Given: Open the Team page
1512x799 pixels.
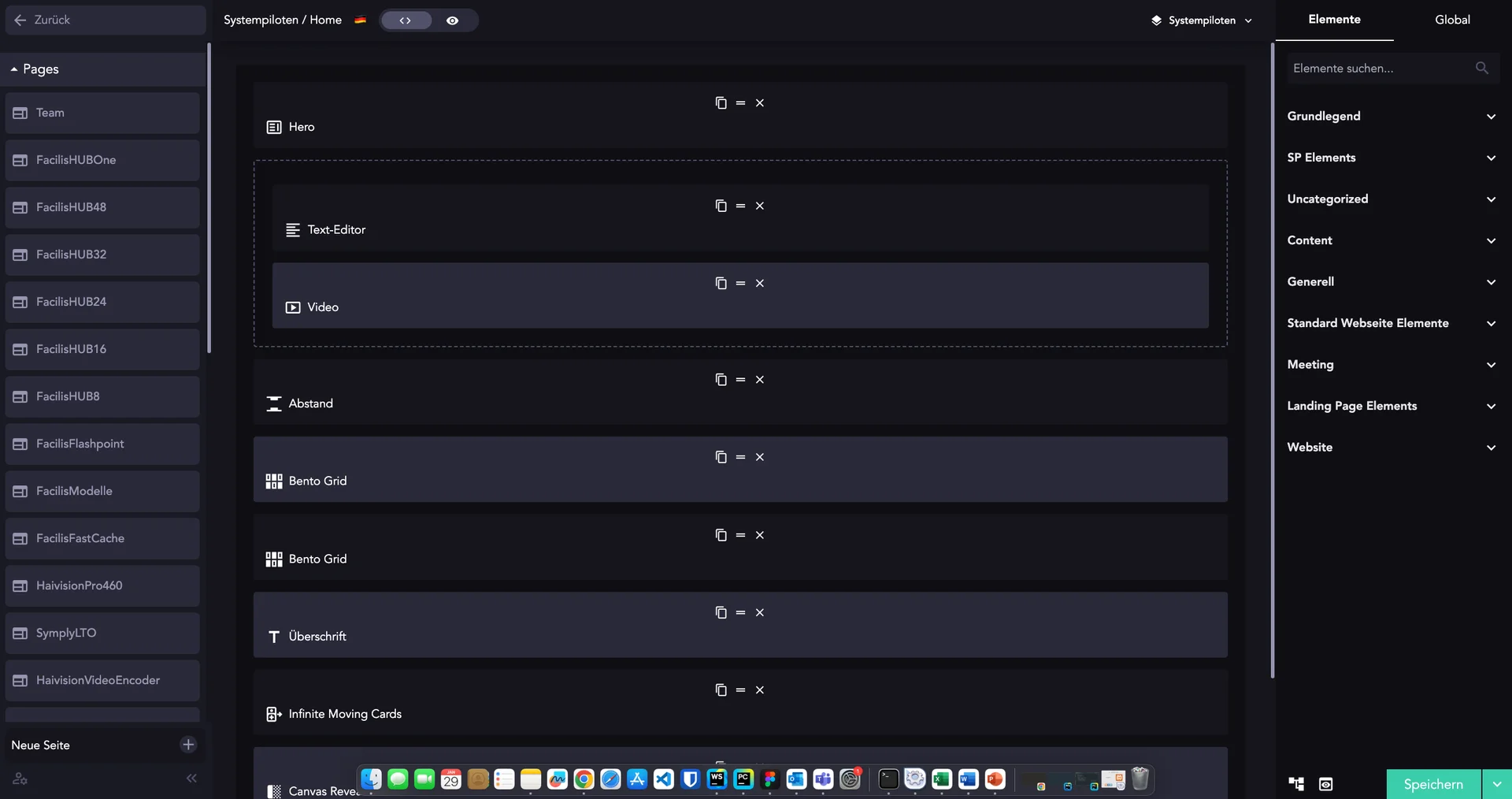Looking at the screenshot, I should [x=102, y=113].
